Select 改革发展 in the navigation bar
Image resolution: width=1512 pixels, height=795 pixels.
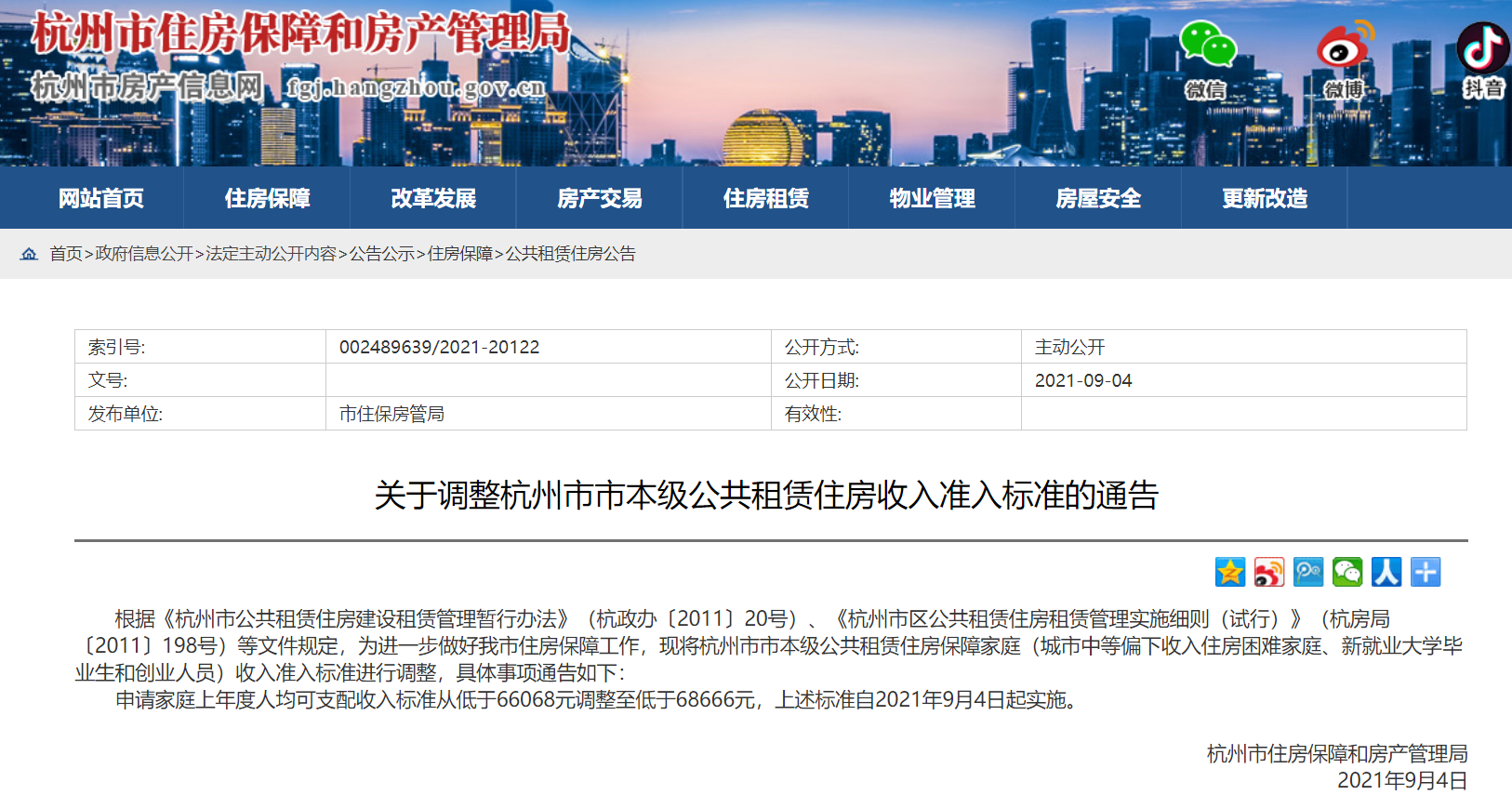point(433,198)
